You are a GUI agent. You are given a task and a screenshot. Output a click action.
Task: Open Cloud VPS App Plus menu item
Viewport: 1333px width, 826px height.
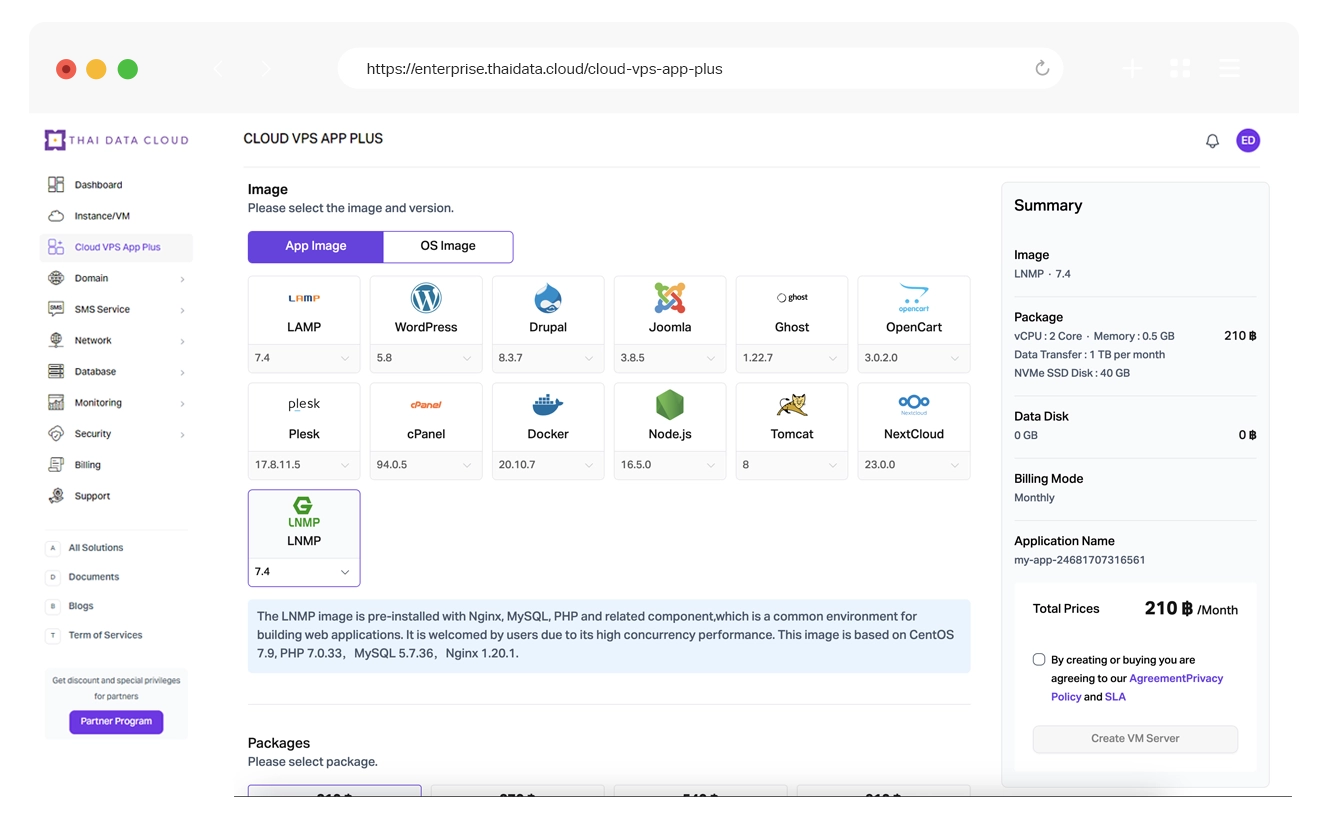pyautogui.click(x=116, y=247)
